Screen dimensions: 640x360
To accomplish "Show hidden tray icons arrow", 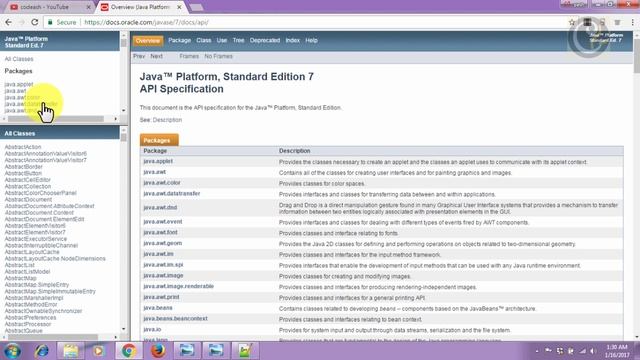I will pyautogui.click(x=537, y=351).
